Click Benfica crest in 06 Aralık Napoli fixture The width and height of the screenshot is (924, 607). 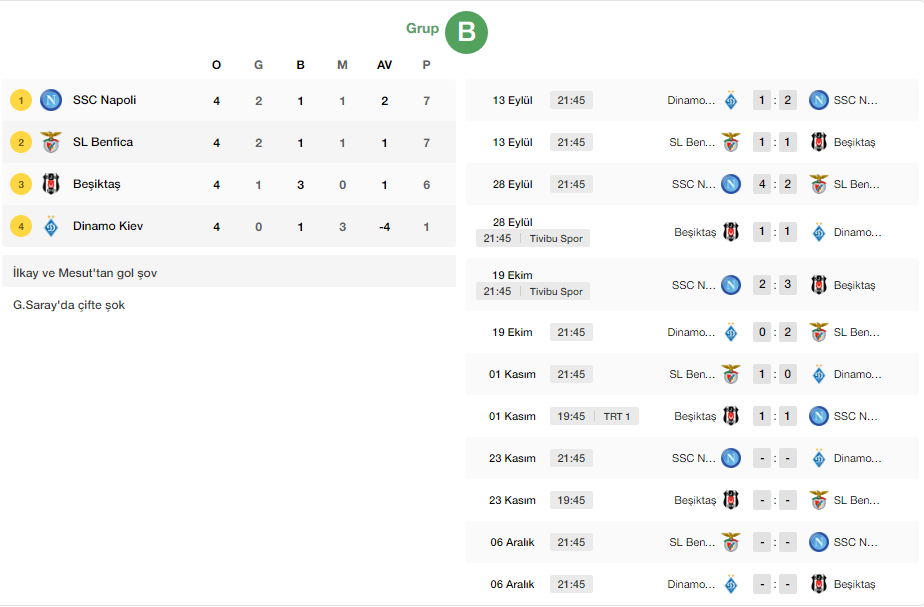(731, 542)
